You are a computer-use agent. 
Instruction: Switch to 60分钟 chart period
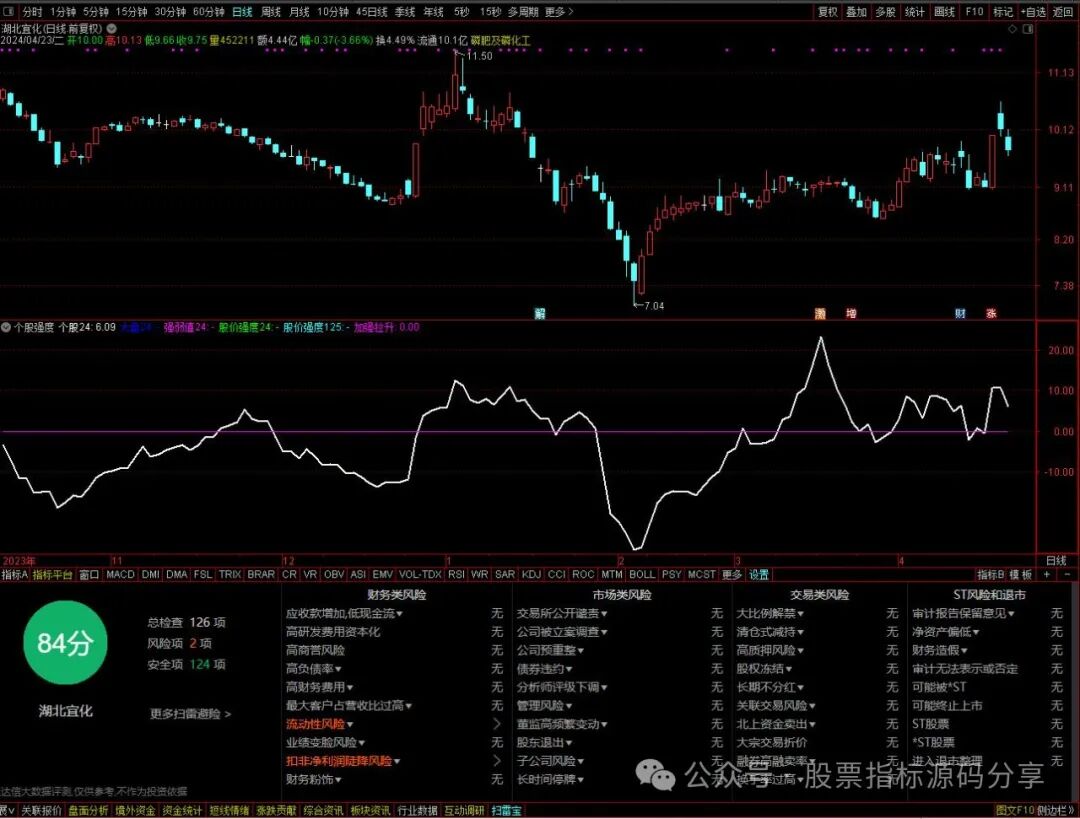click(x=209, y=12)
